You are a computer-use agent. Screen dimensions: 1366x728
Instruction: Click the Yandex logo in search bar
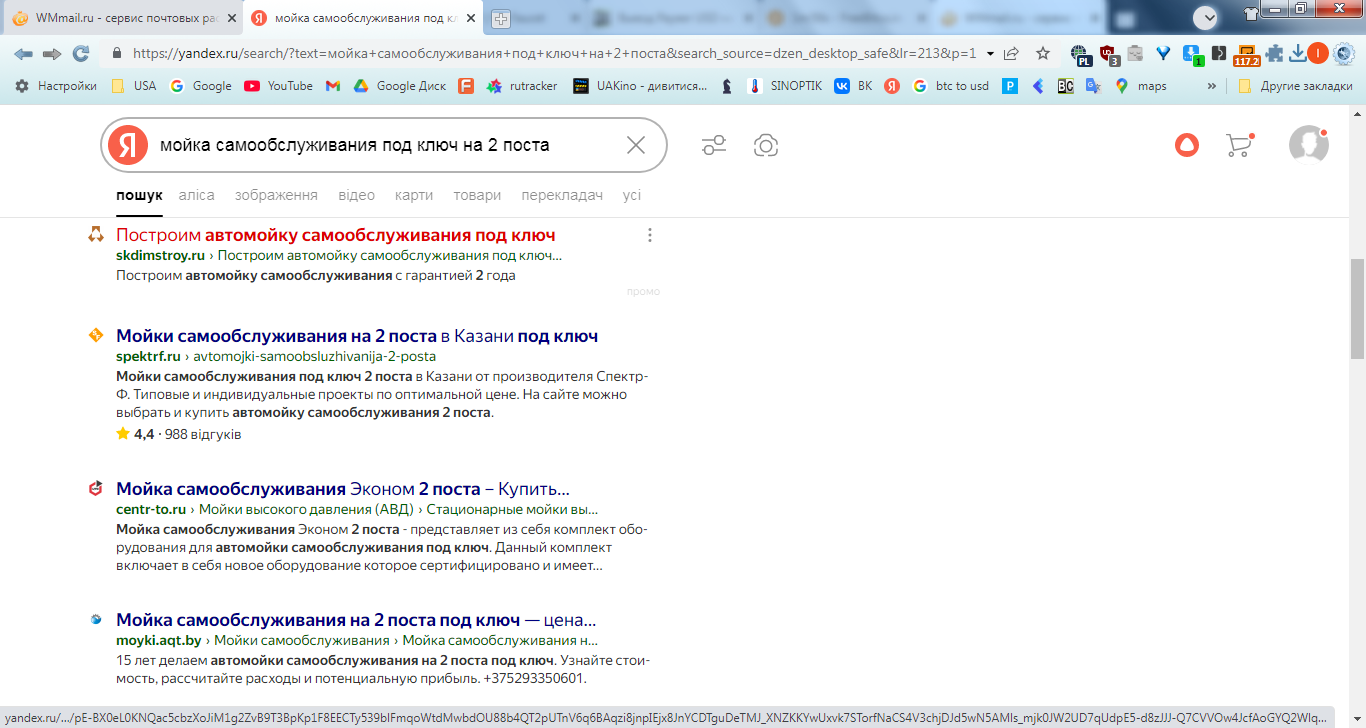coord(128,146)
